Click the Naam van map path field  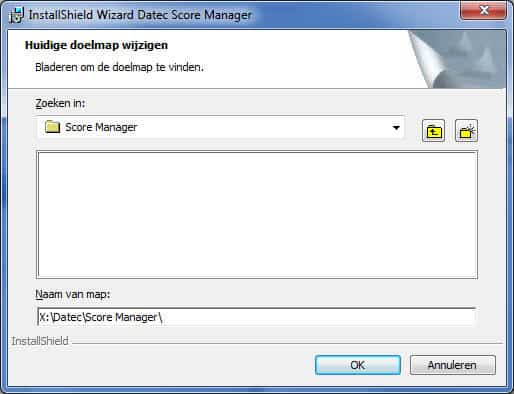[x=257, y=317]
